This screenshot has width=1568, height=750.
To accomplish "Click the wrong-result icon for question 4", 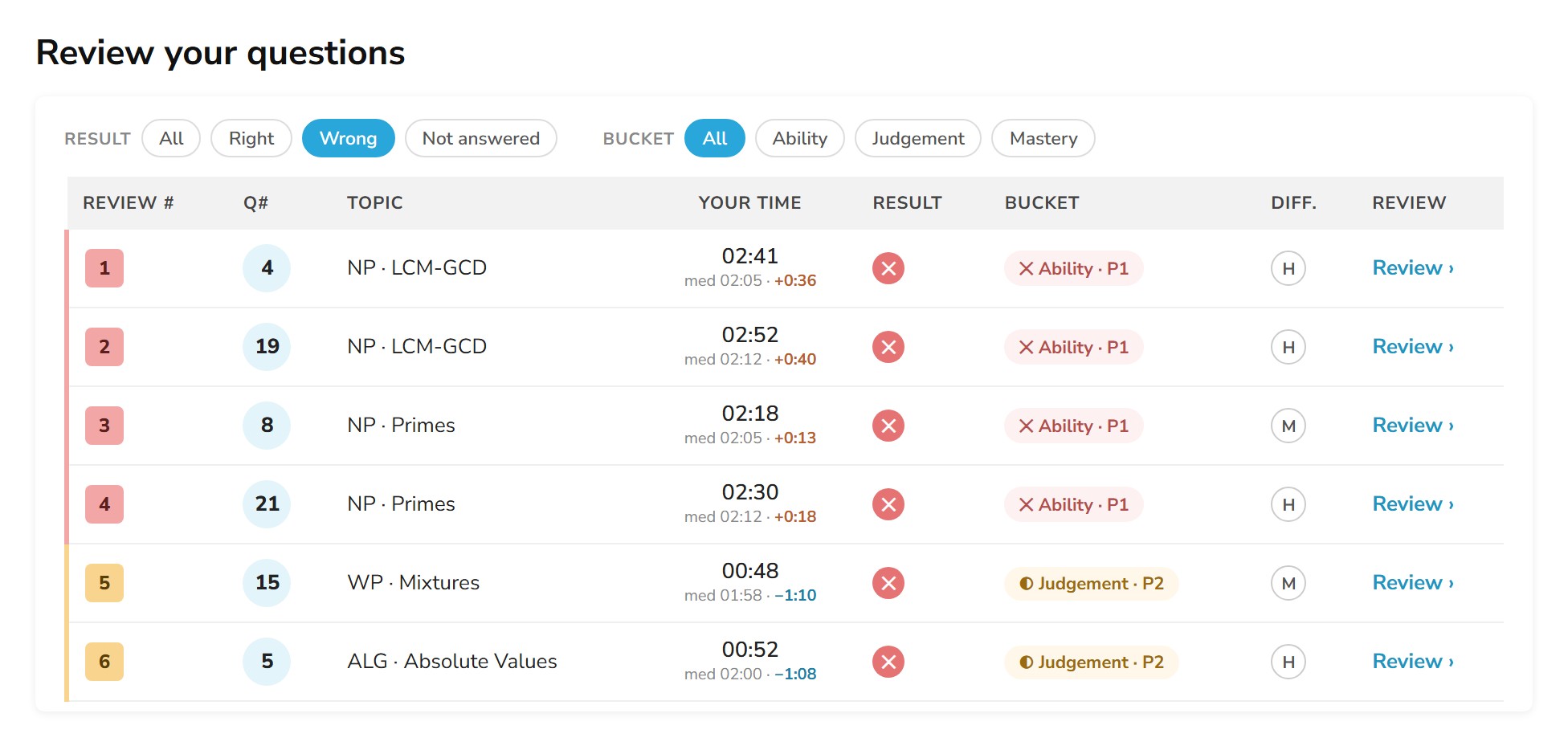I will click(888, 268).
